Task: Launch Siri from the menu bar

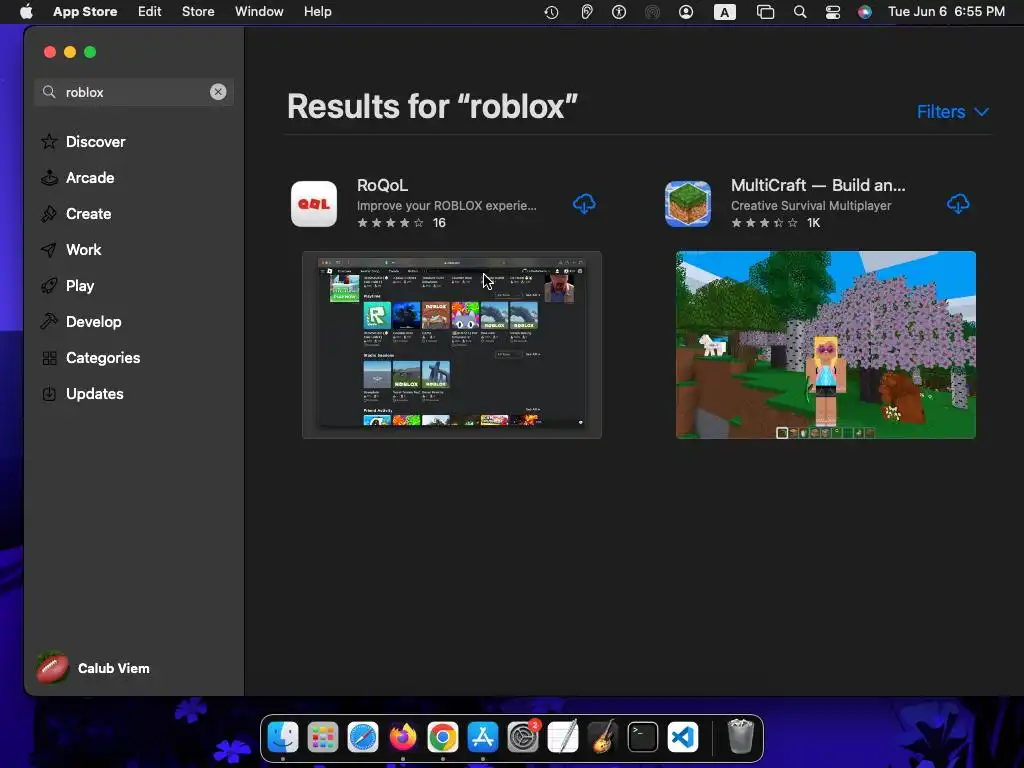Action: click(865, 12)
